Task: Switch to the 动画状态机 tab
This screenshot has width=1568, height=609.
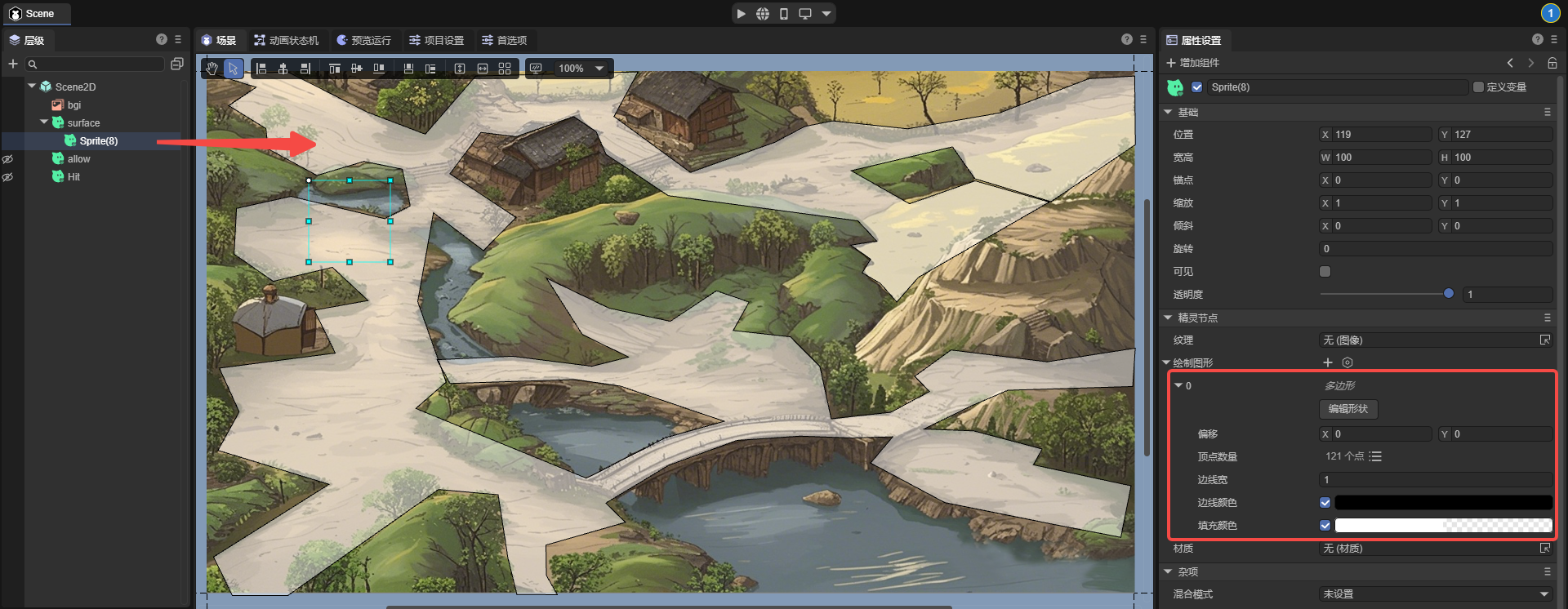Action: pyautogui.click(x=287, y=40)
